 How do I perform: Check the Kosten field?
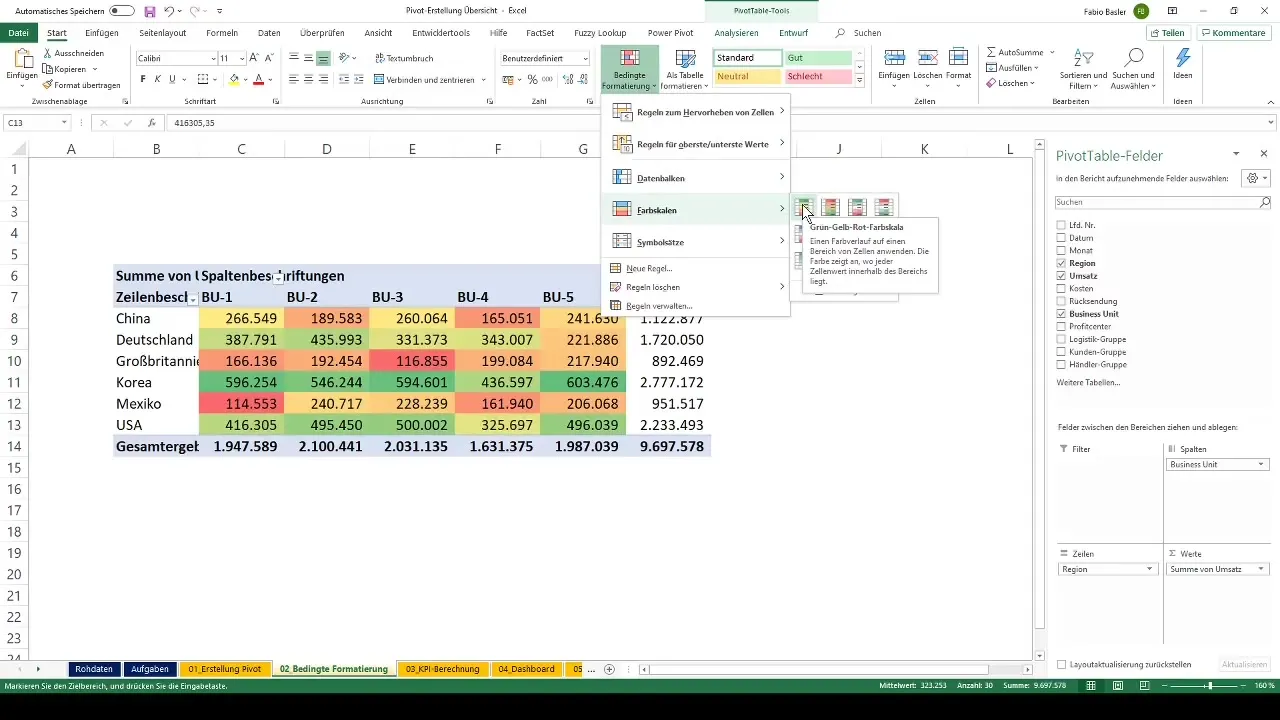(1062, 288)
